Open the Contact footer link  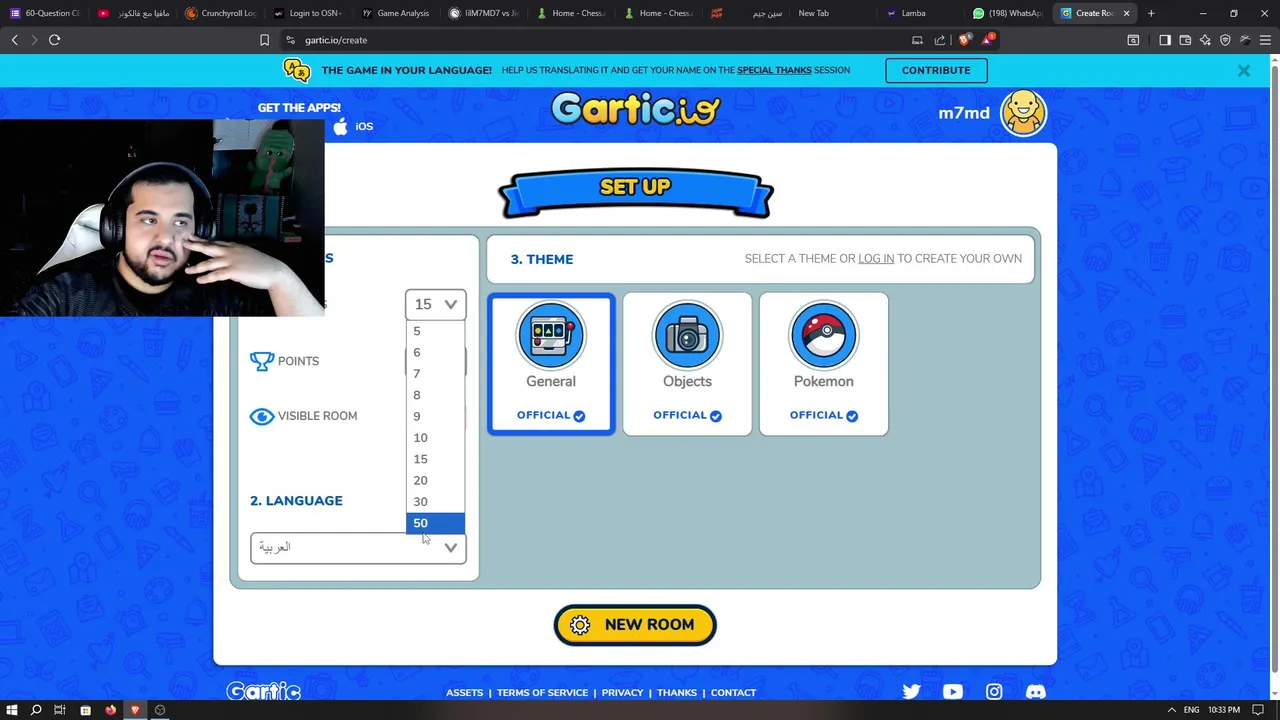click(733, 692)
